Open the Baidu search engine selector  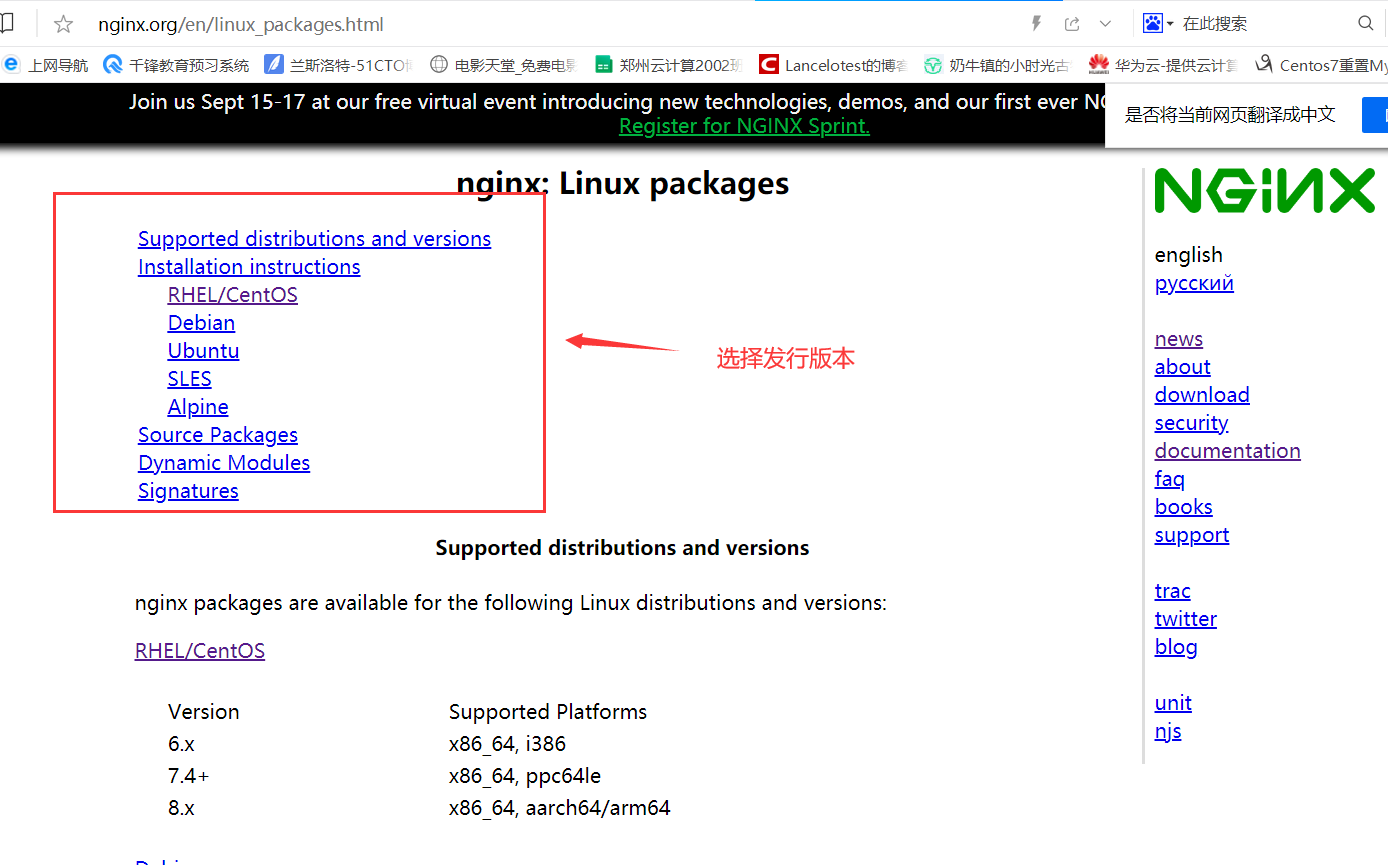(x=1158, y=23)
